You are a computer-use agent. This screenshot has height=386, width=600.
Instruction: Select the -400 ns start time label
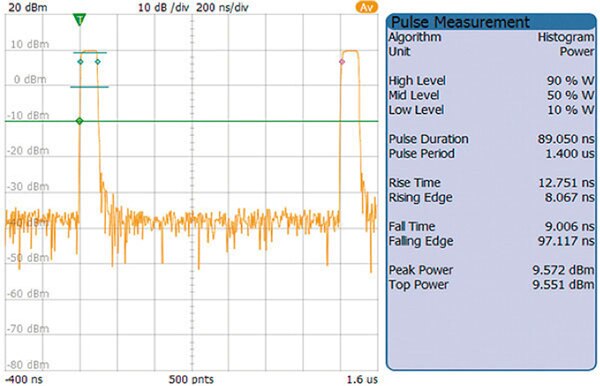[x=24, y=379]
